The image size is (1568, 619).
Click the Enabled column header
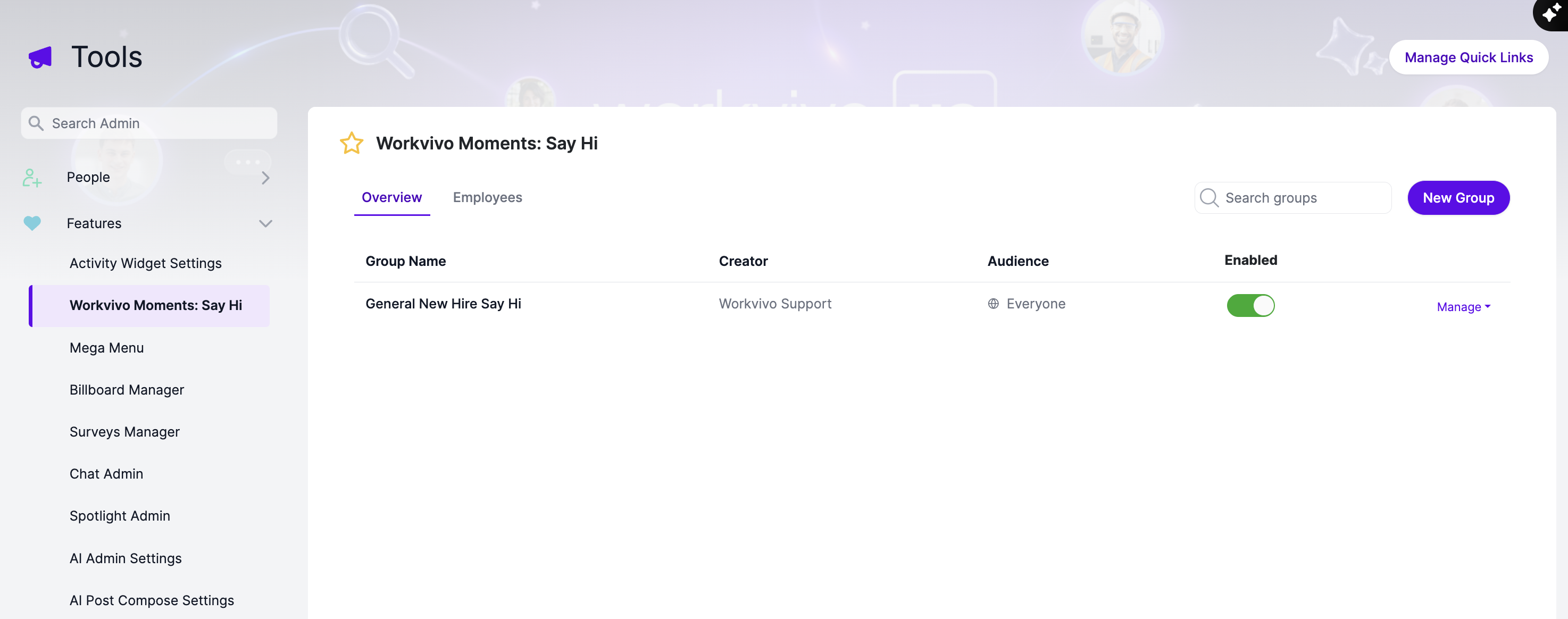coord(1251,261)
